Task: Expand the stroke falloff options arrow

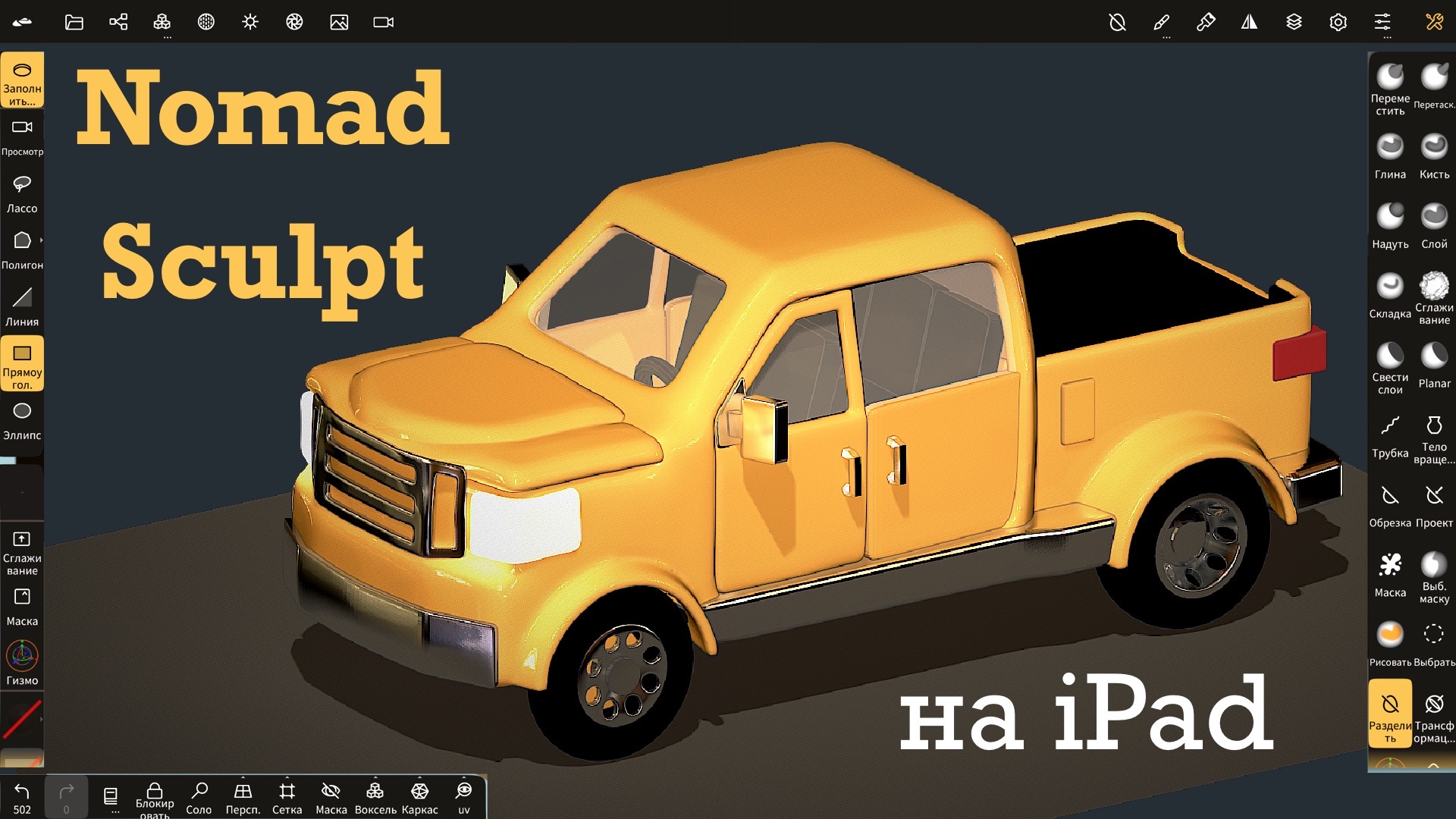Action: [41, 718]
